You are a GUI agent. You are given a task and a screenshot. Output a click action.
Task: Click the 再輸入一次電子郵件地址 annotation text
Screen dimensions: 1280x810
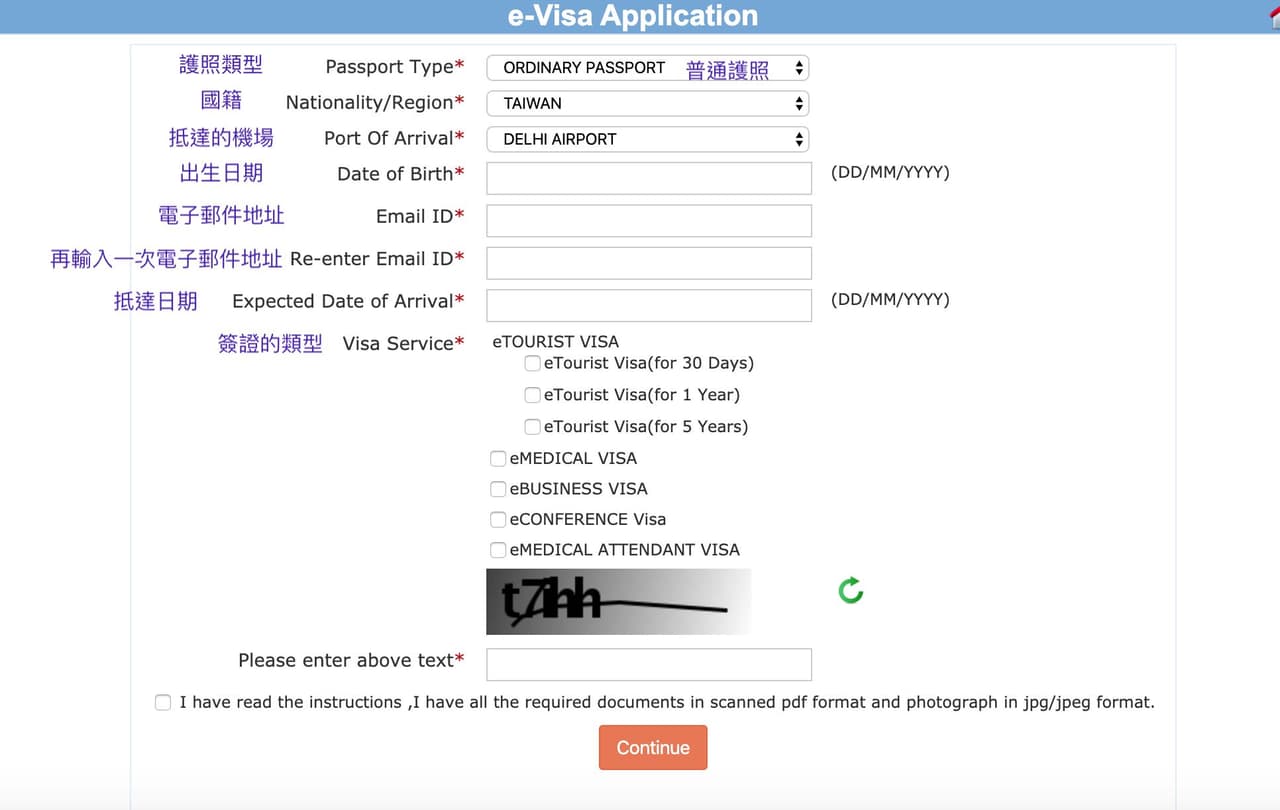point(166,259)
